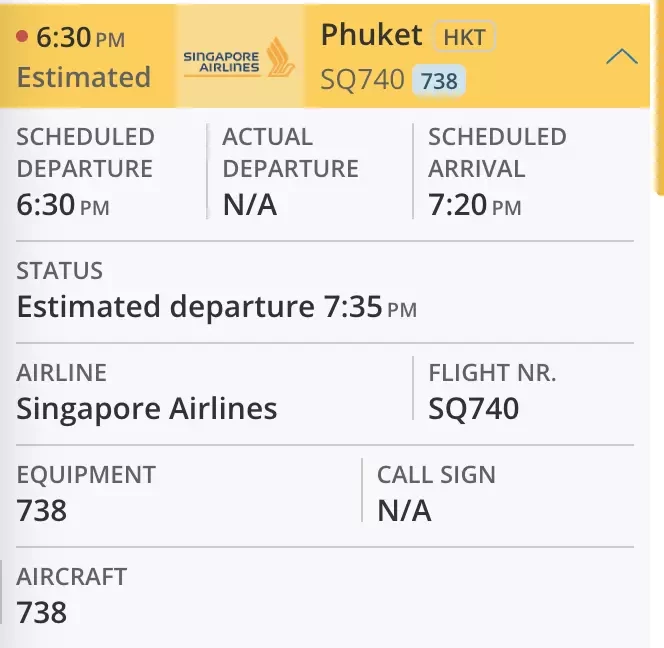
Task: Click the 738 aircraft type badge
Action: (439, 80)
